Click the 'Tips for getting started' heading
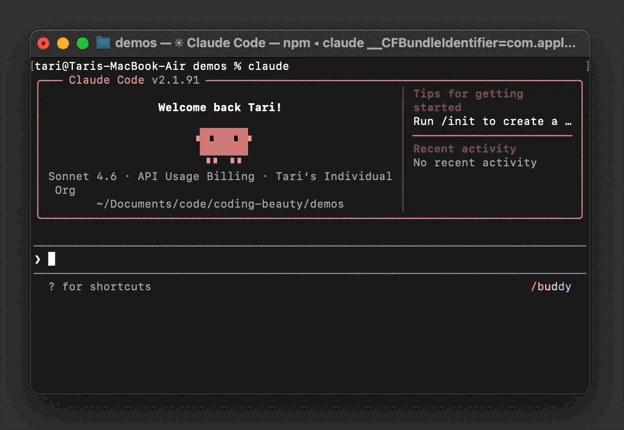The width and height of the screenshot is (624, 430). pos(468,100)
